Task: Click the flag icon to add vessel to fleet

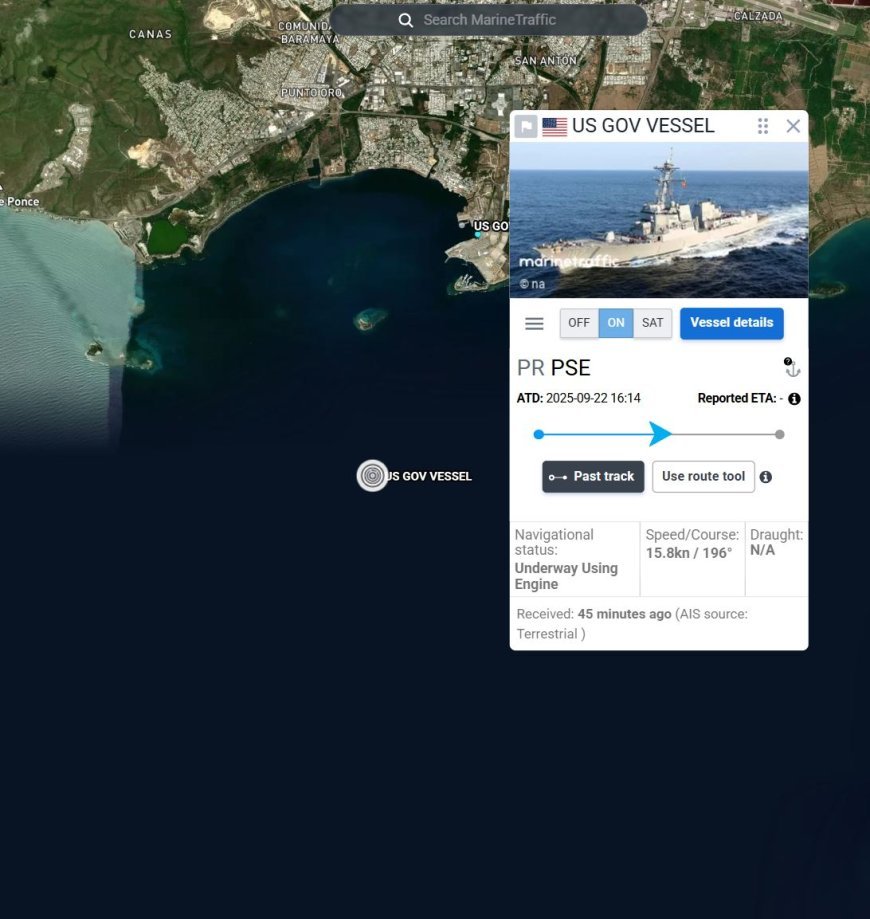Action: pos(526,126)
